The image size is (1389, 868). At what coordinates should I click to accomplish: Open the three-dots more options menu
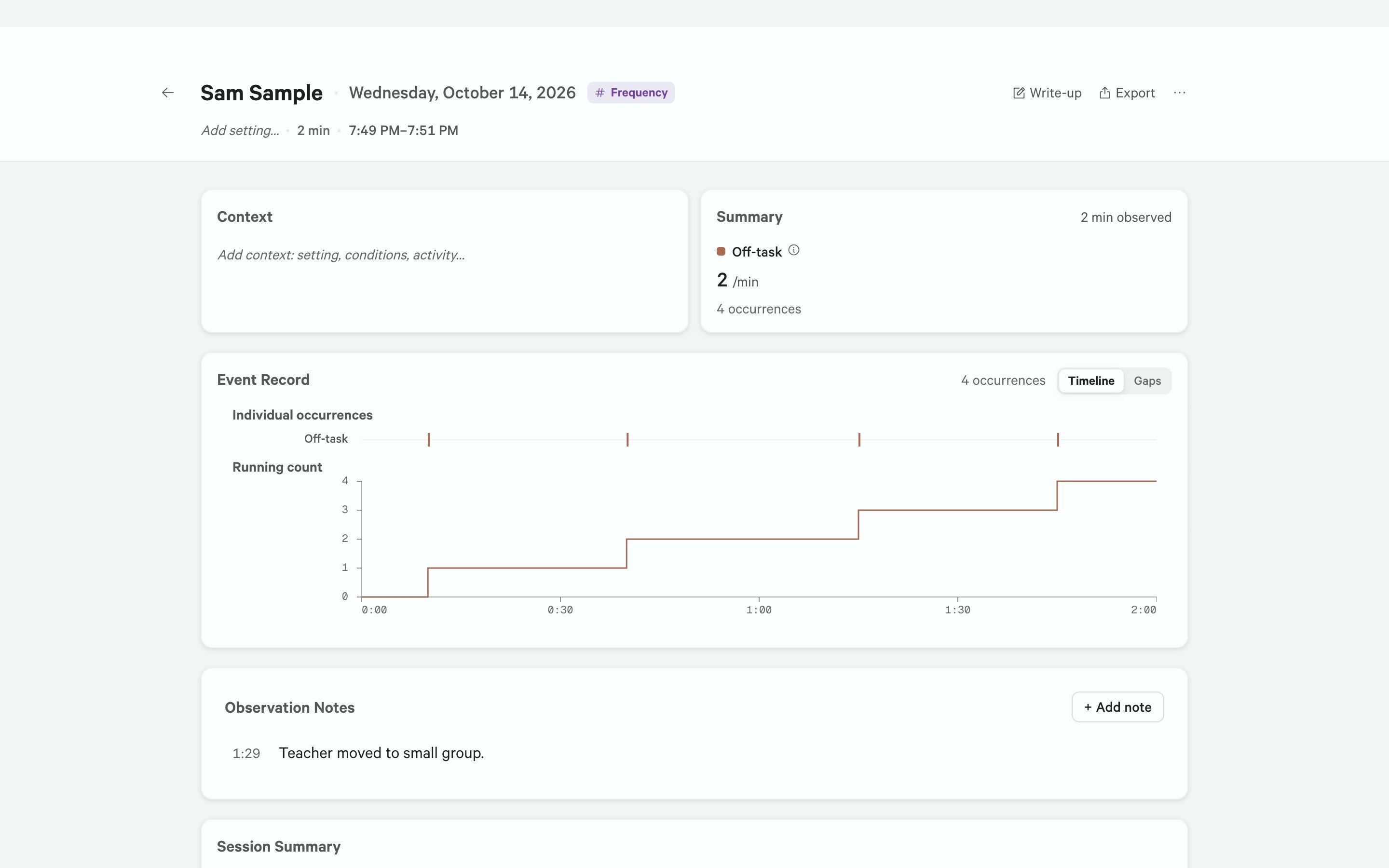[1180, 93]
